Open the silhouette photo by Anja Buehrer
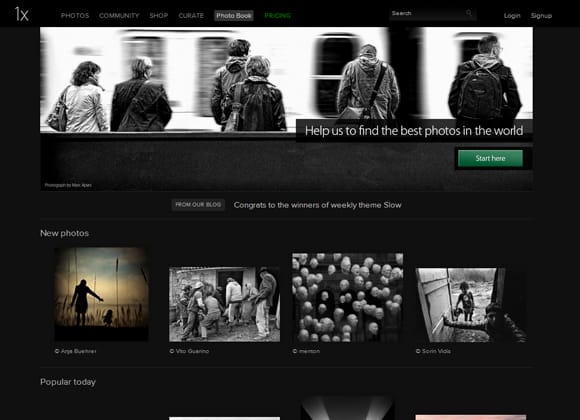The image size is (580, 420). click(102, 294)
